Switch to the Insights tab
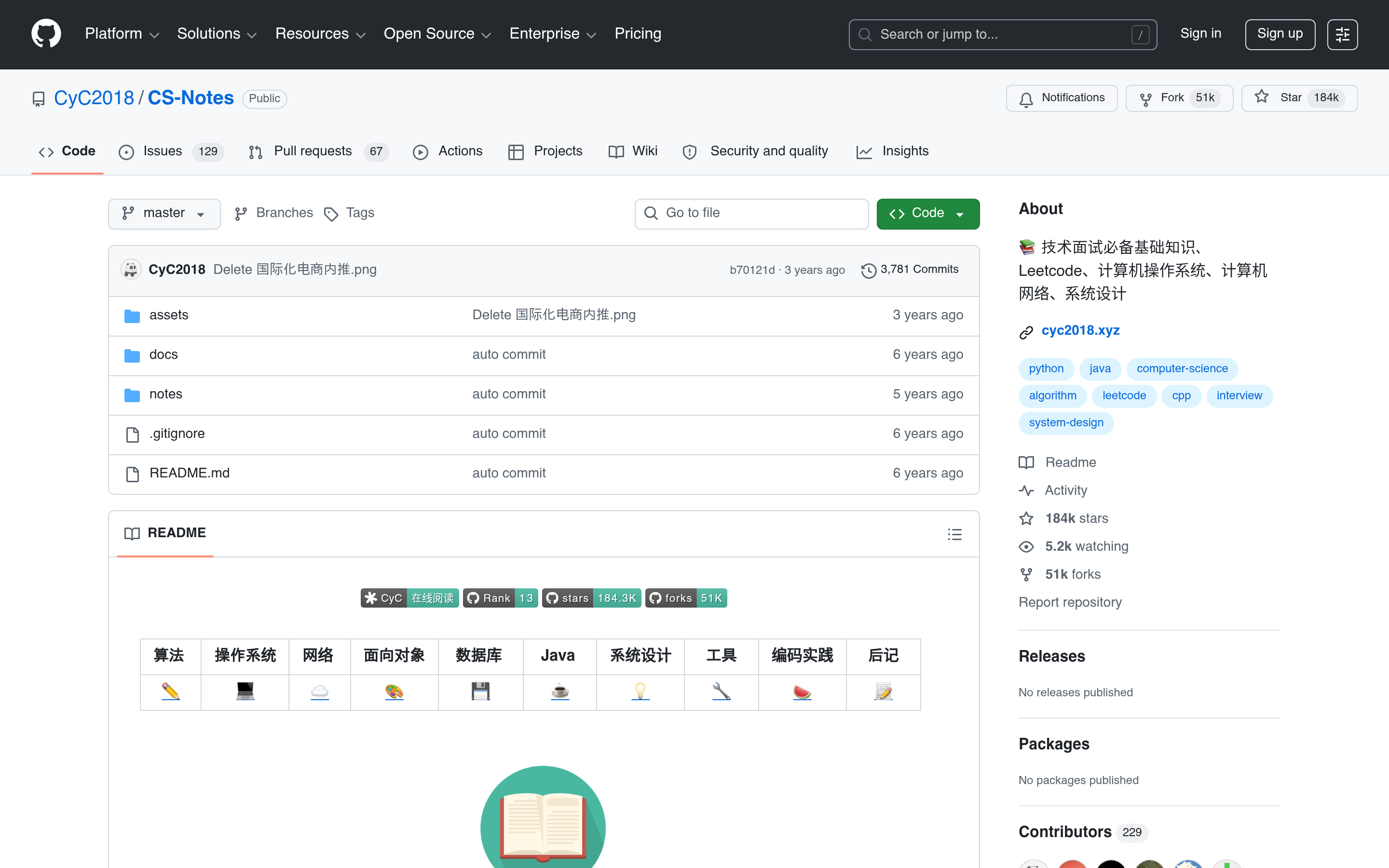The width and height of the screenshot is (1389, 868). 892,151
